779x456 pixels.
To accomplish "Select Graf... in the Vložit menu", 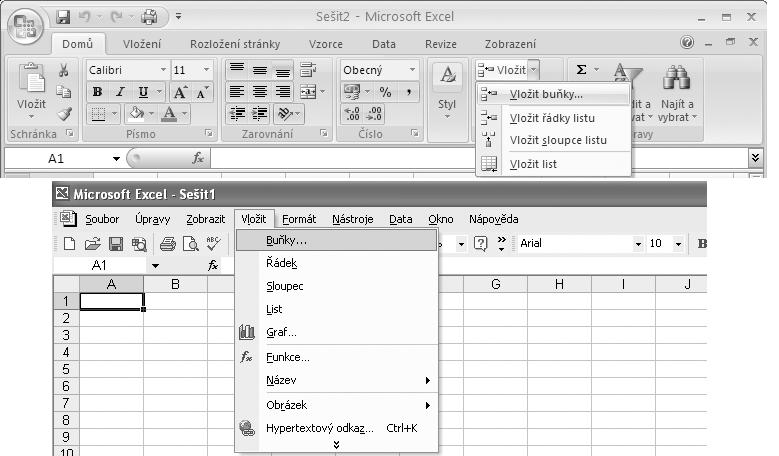I will [x=336, y=332].
